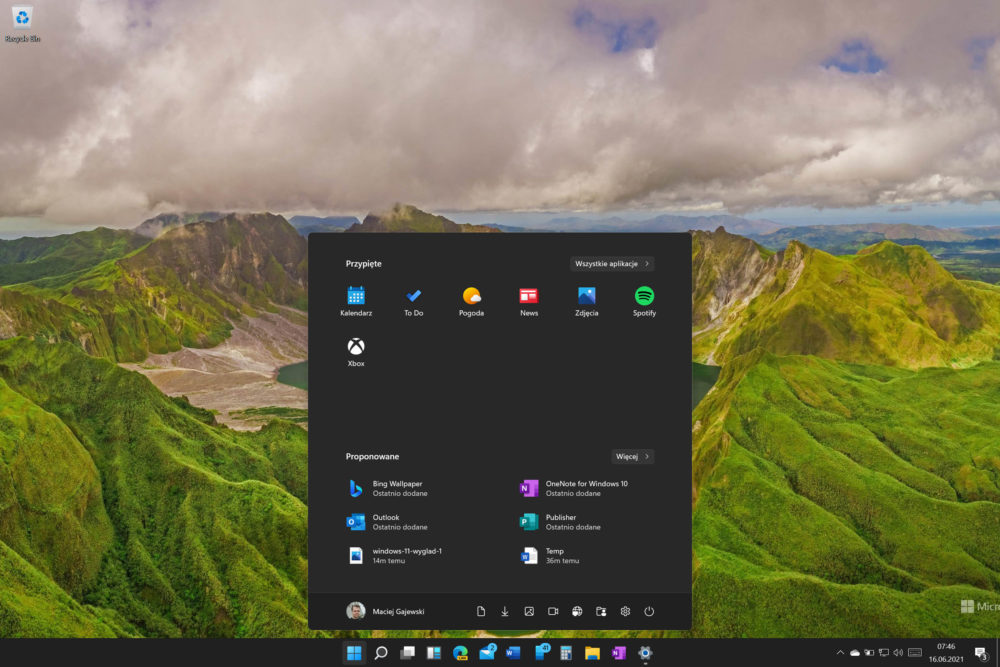Image resolution: width=1000 pixels, height=667 pixels.
Task: Open recommended OneNote for Windows 10
Action: (574, 488)
